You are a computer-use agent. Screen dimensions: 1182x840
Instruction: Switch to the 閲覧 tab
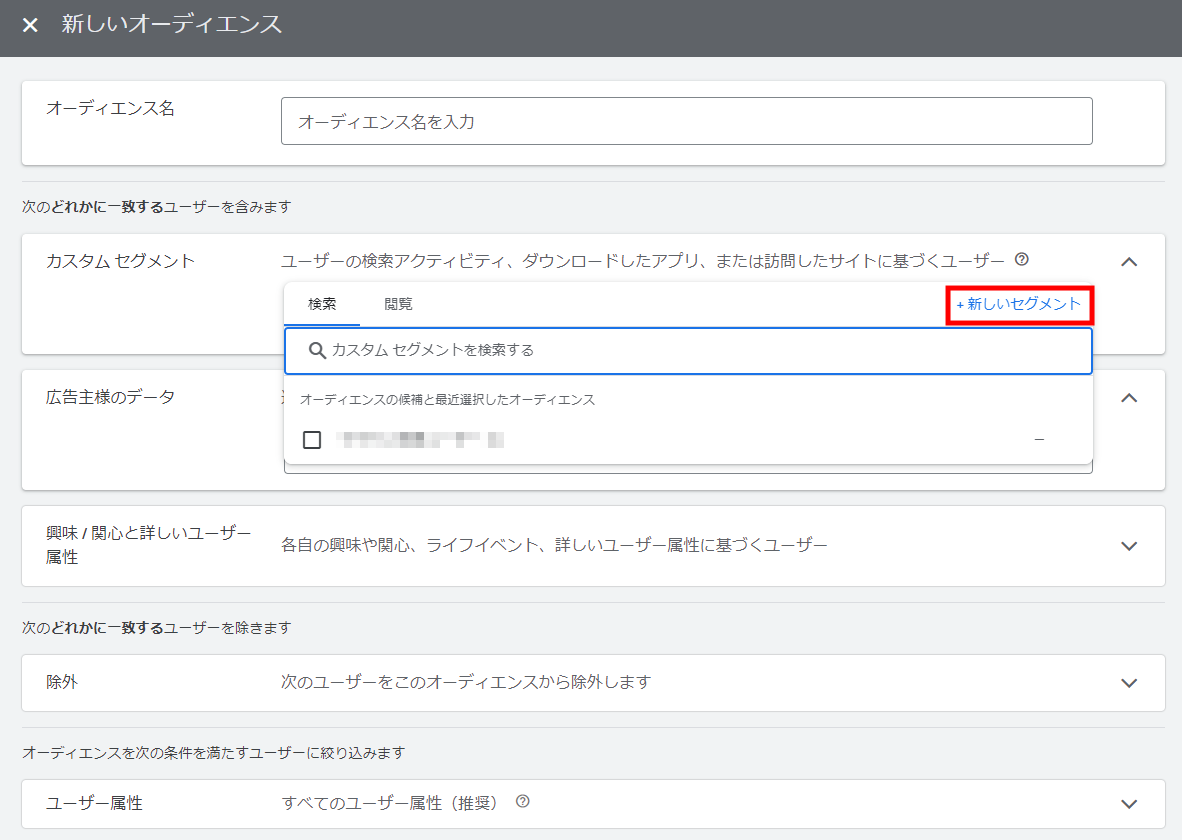[398, 304]
